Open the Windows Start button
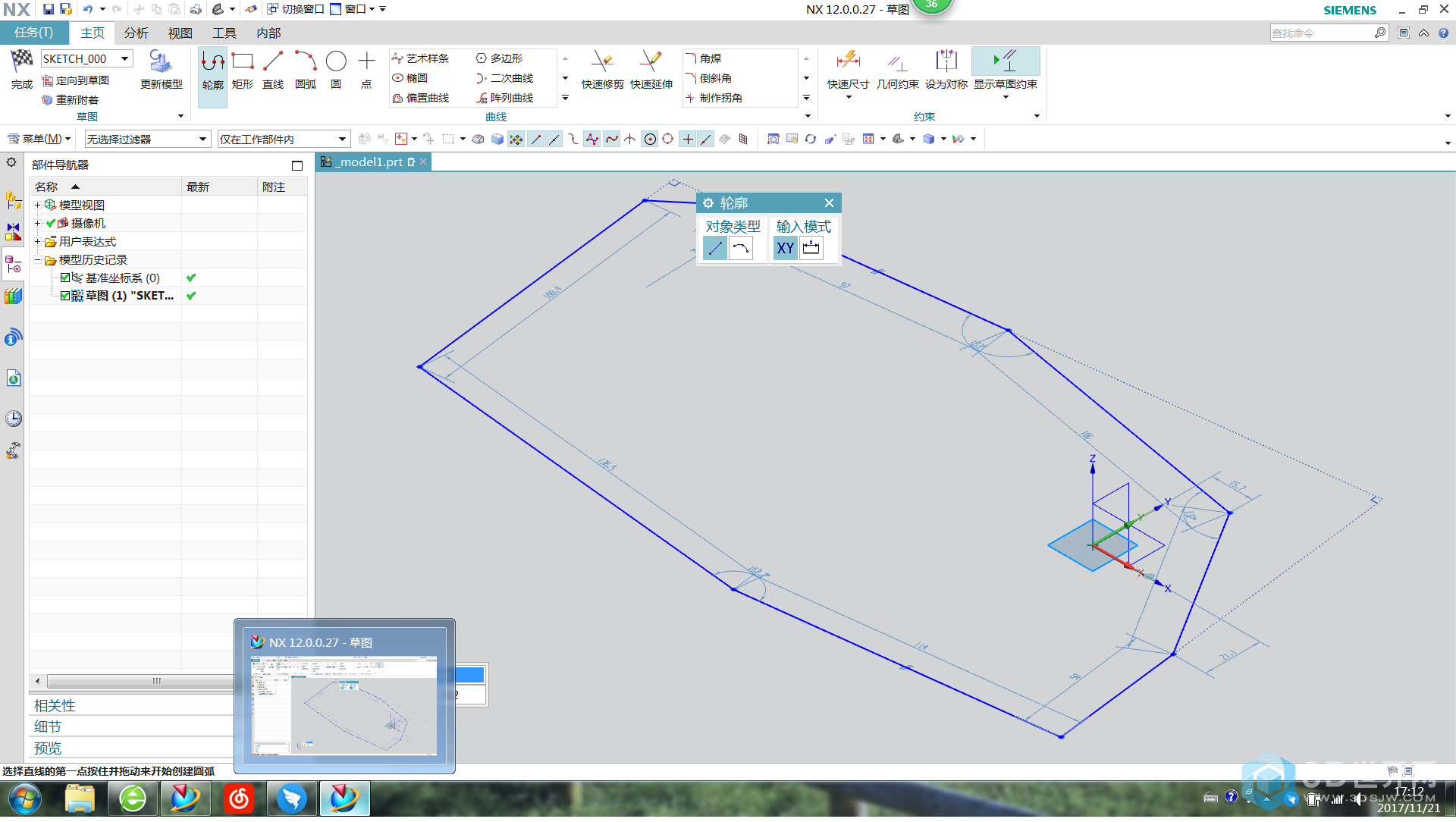 [x=24, y=800]
